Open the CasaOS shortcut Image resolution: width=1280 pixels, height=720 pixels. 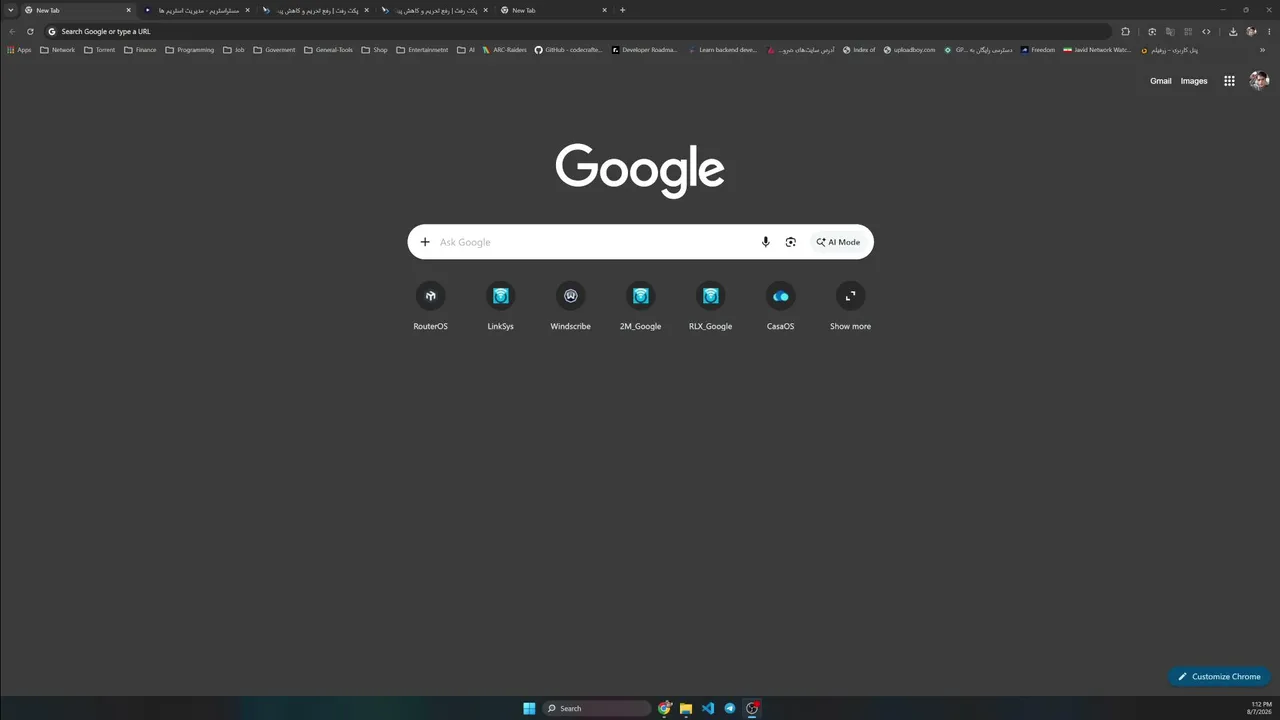tap(780, 306)
